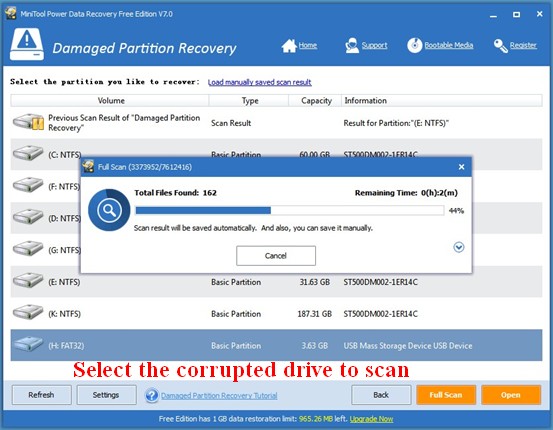Close the Full Scan dialog

[x=461, y=167]
